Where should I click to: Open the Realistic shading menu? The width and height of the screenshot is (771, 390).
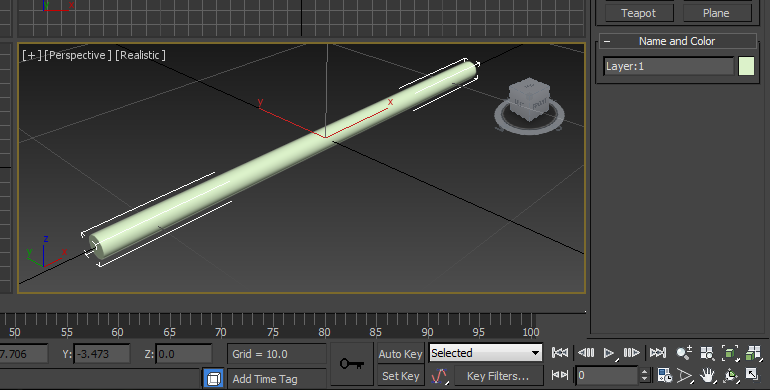[x=141, y=55]
